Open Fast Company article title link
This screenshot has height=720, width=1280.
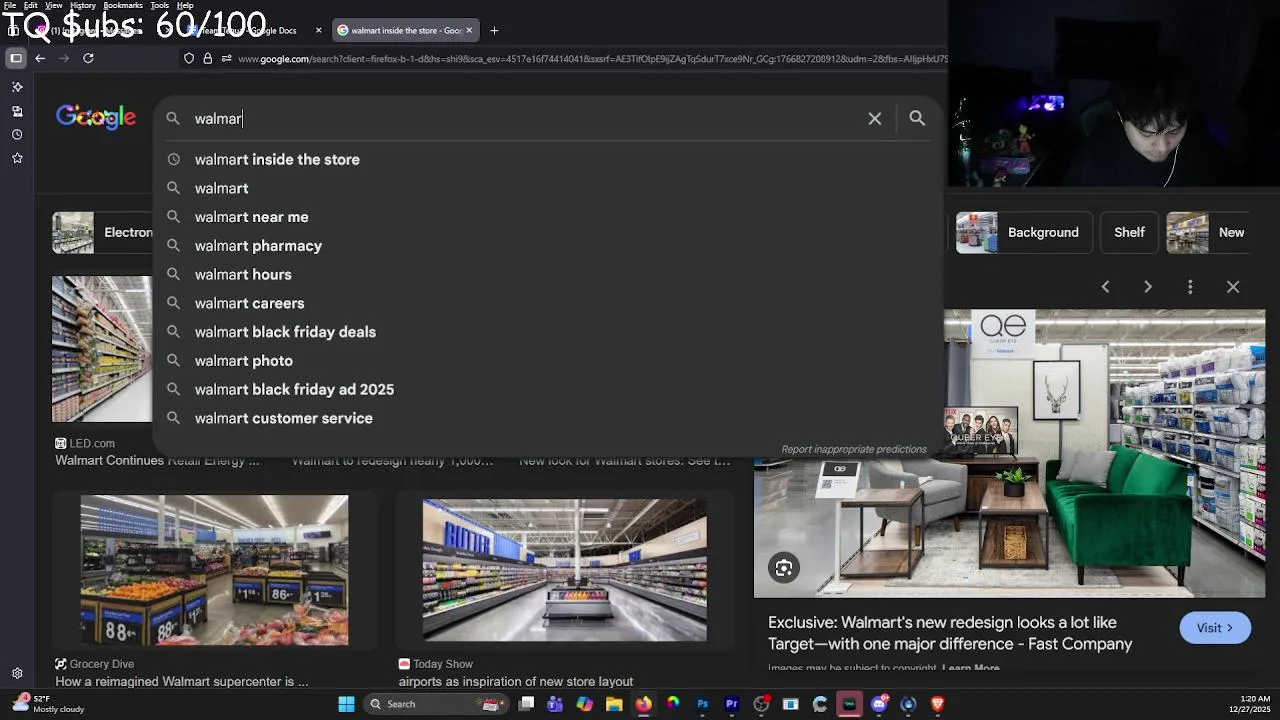[x=950, y=633]
